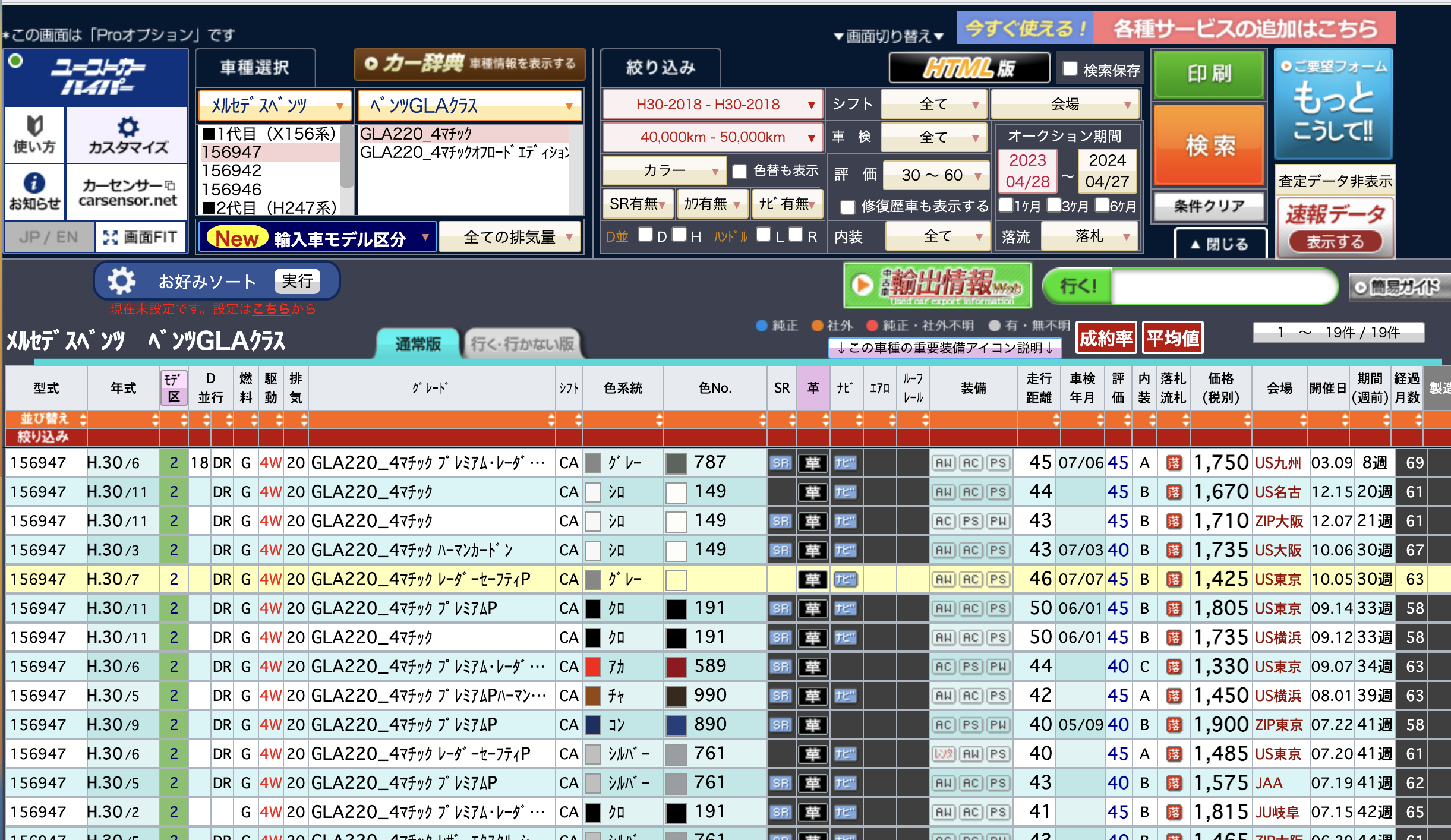The image size is (1451, 840).
Task: Click the green 印刷 button
Action: pos(1209,74)
